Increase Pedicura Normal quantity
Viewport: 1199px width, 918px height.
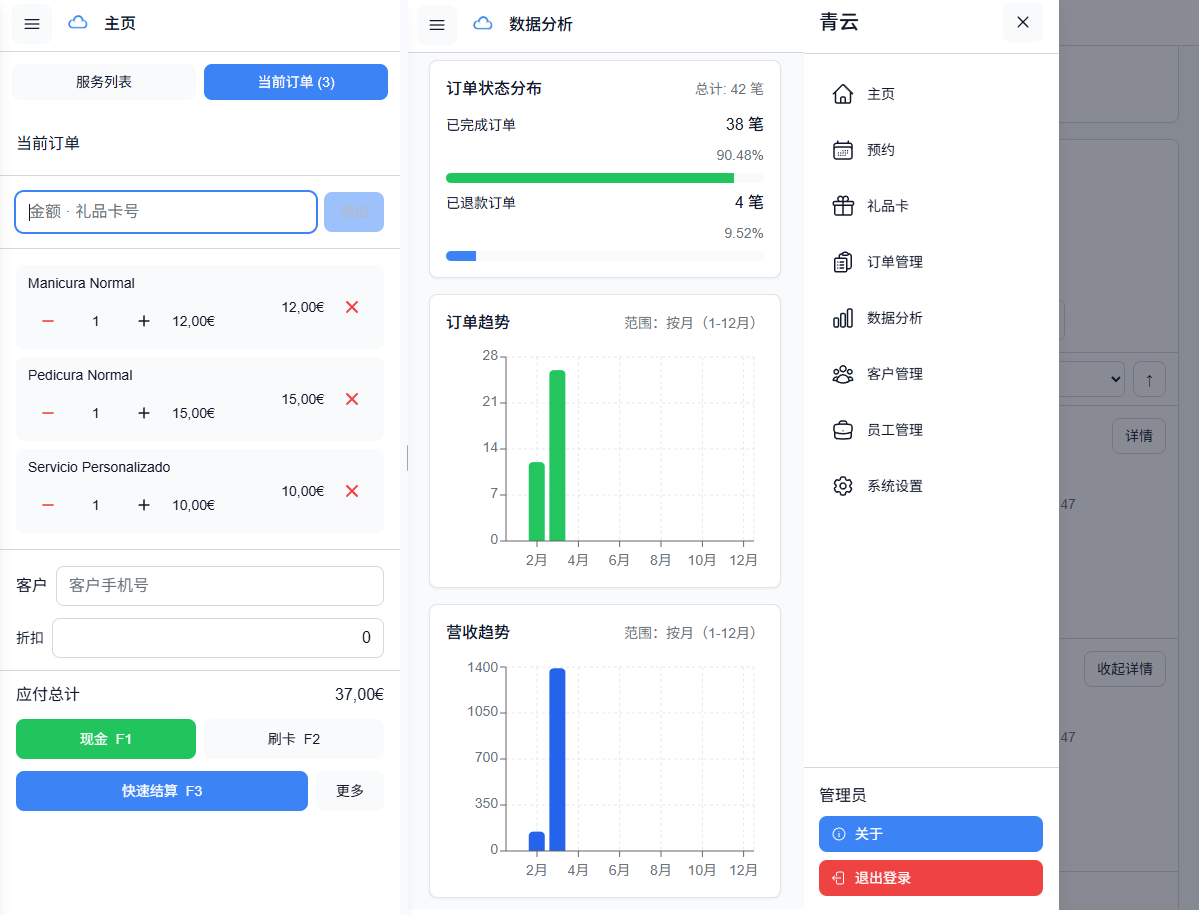pyautogui.click(x=144, y=413)
